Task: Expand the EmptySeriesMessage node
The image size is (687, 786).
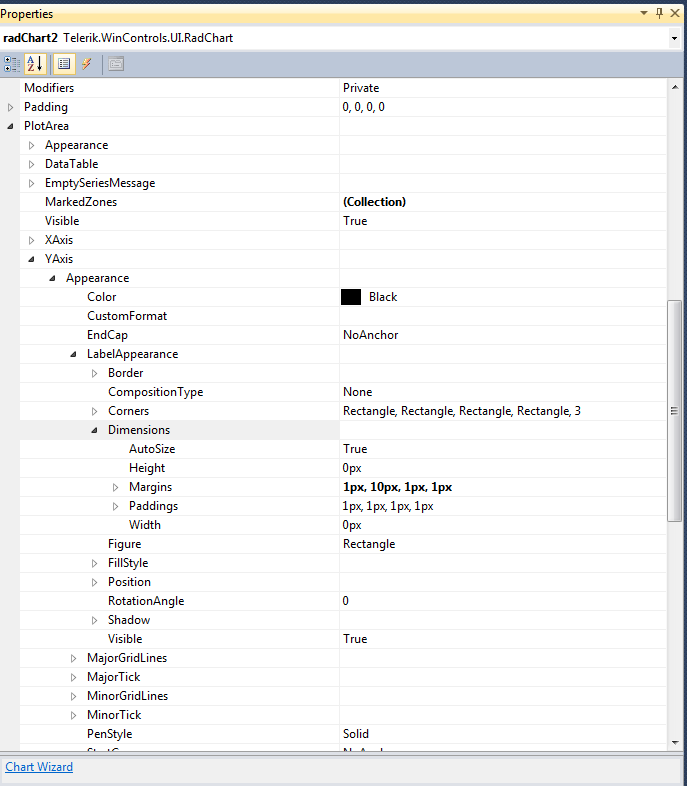Action: pyautogui.click(x=32, y=183)
